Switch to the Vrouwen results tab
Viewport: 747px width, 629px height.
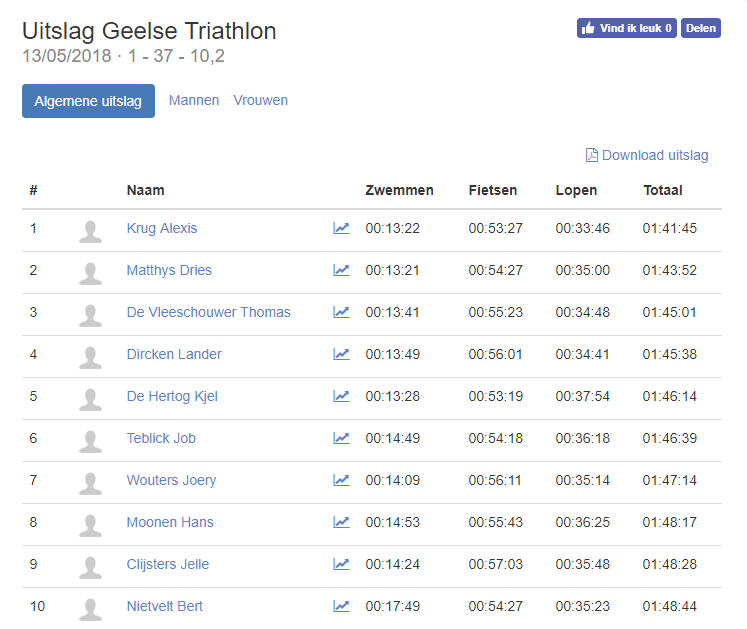tap(261, 101)
